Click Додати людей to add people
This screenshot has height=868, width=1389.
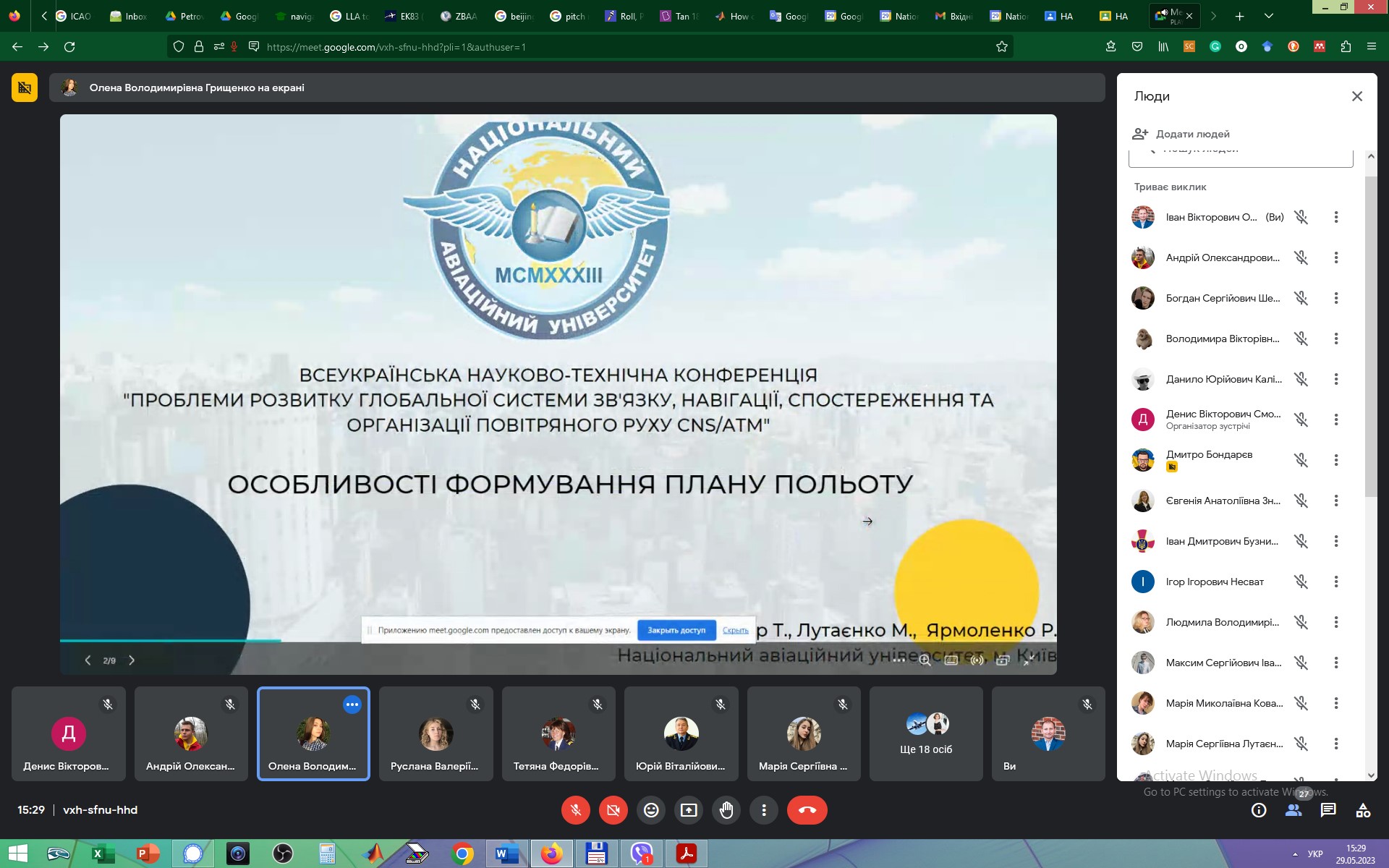tap(1181, 134)
